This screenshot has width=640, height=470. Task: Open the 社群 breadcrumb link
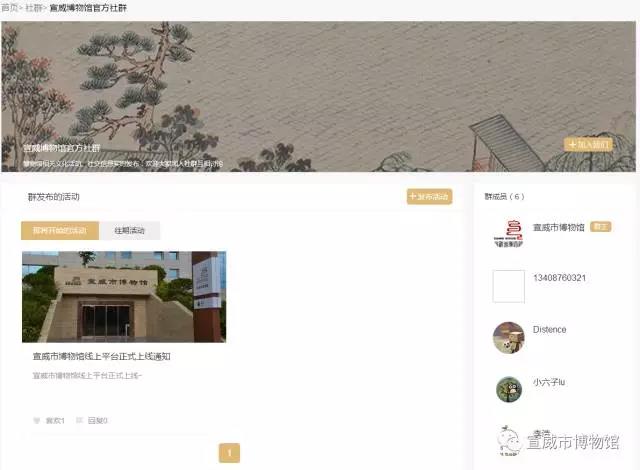tap(33, 8)
